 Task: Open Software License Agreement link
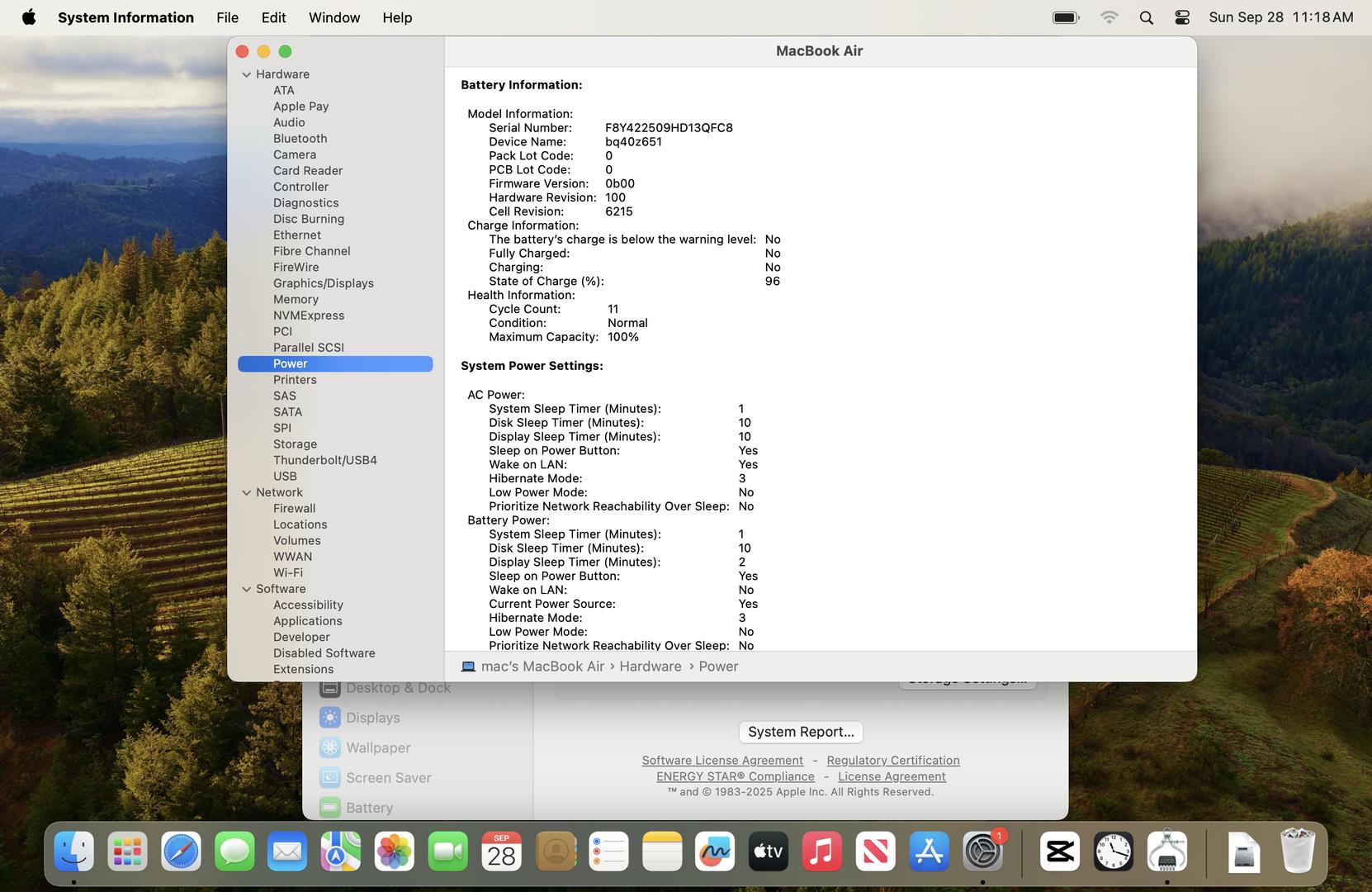[722, 760]
